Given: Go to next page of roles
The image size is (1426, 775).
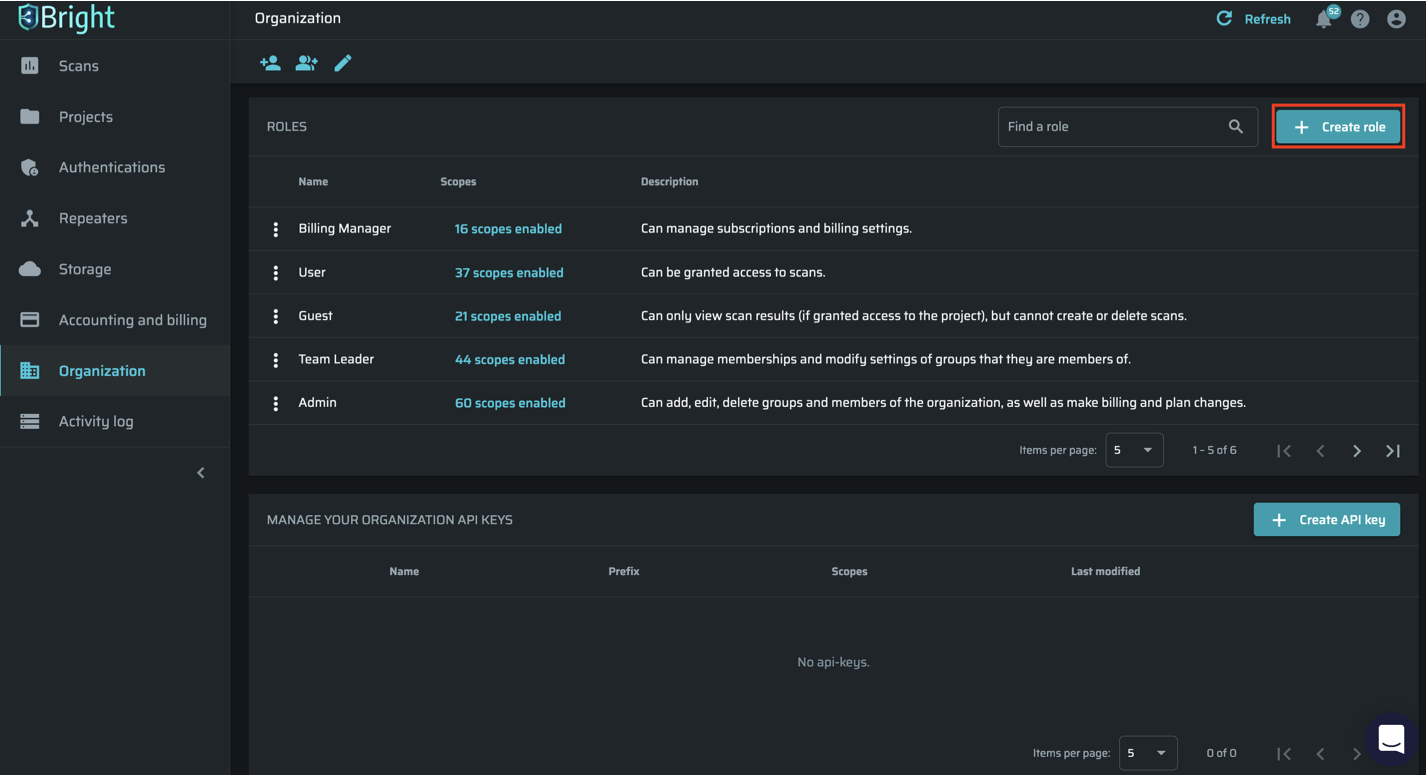Looking at the screenshot, I should [x=1357, y=451].
